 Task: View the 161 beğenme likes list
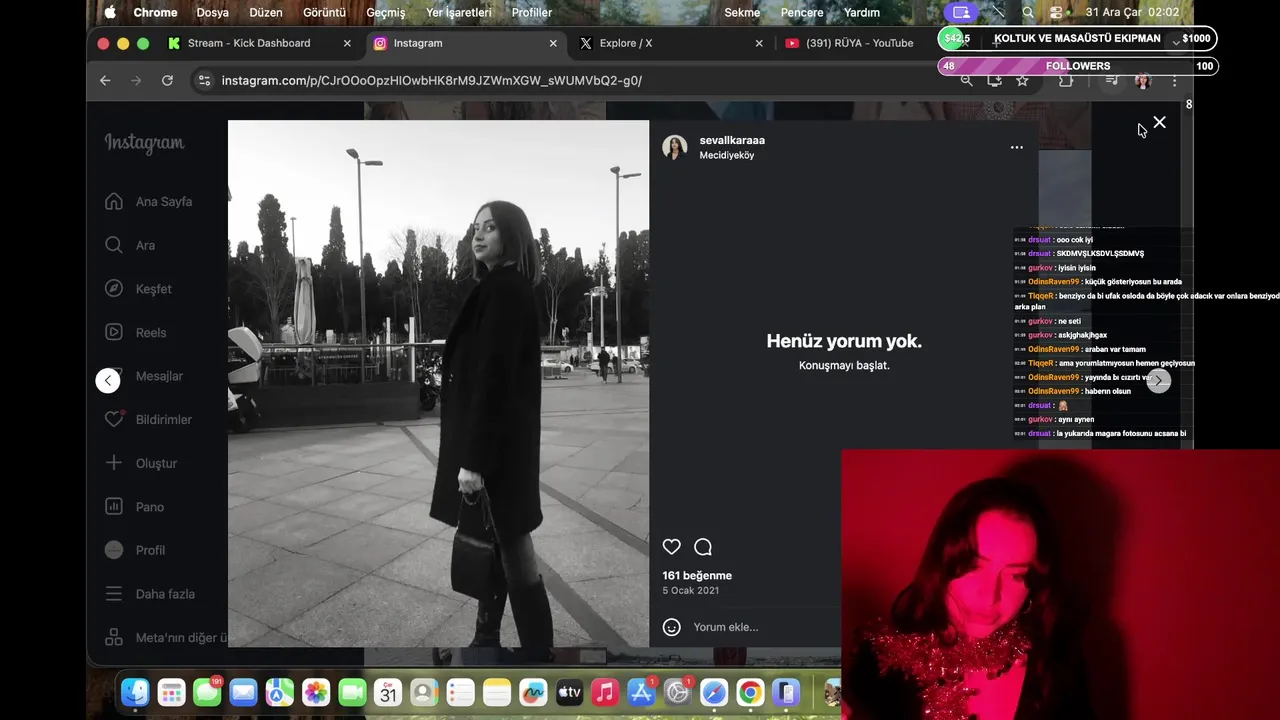(697, 575)
